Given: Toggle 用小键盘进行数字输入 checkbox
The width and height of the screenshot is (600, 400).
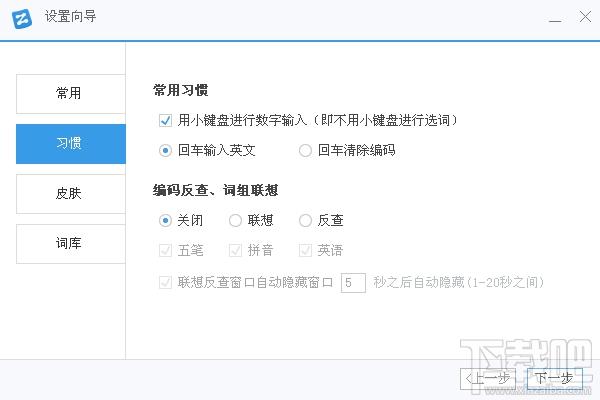Looking at the screenshot, I should click(165, 121).
